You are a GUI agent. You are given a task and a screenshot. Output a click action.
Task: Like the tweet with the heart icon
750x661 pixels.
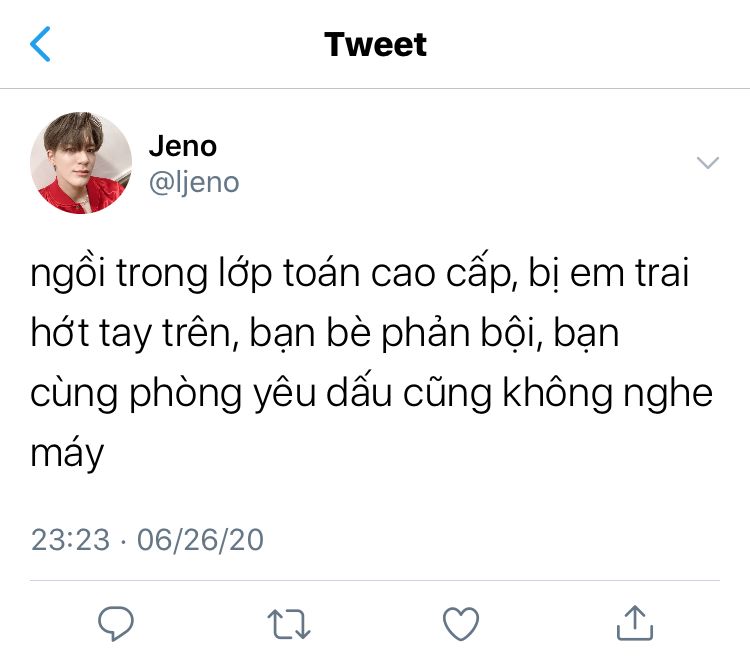(461, 624)
